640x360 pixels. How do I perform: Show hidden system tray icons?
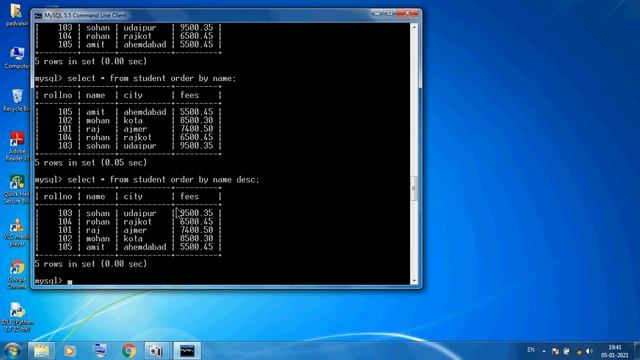(x=544, y=351)
